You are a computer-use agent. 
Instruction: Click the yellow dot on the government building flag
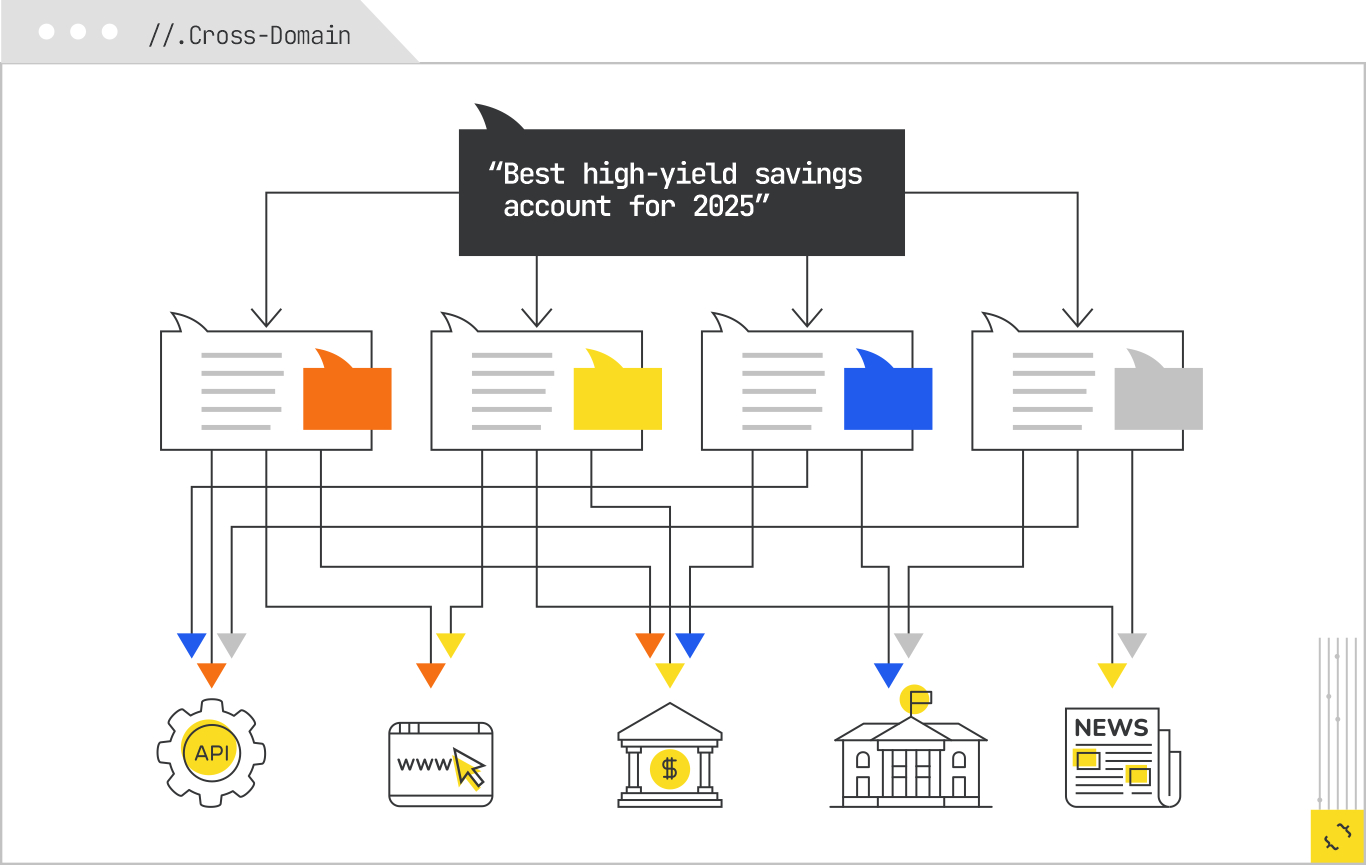click(x=912, y=698)
